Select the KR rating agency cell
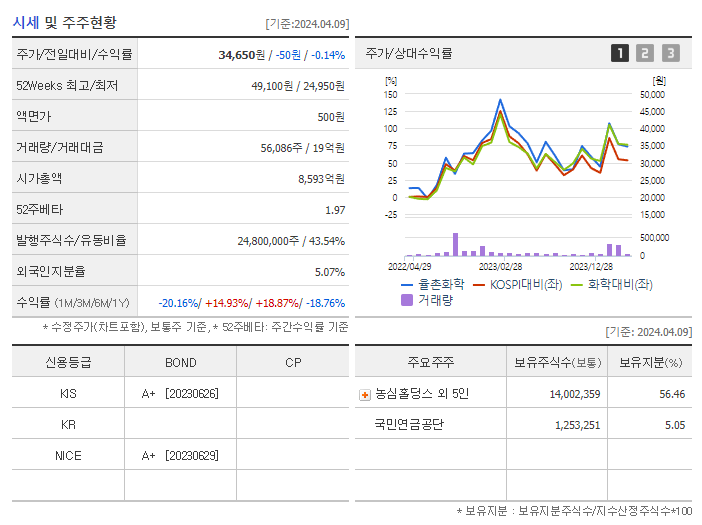 pos(68,425)
